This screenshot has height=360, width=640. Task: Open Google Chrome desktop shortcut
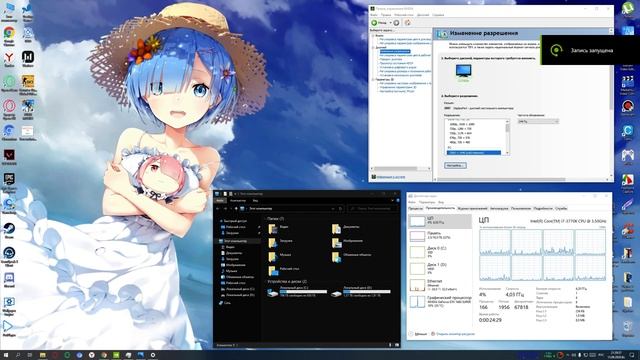coord(9,35)
